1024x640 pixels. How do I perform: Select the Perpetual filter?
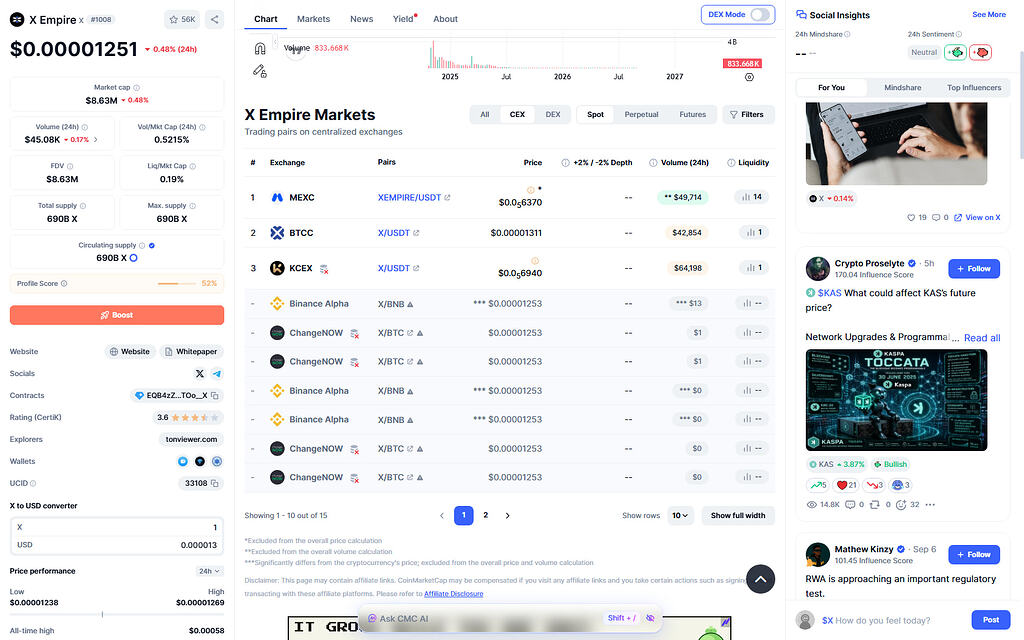(x=641, y=114)
